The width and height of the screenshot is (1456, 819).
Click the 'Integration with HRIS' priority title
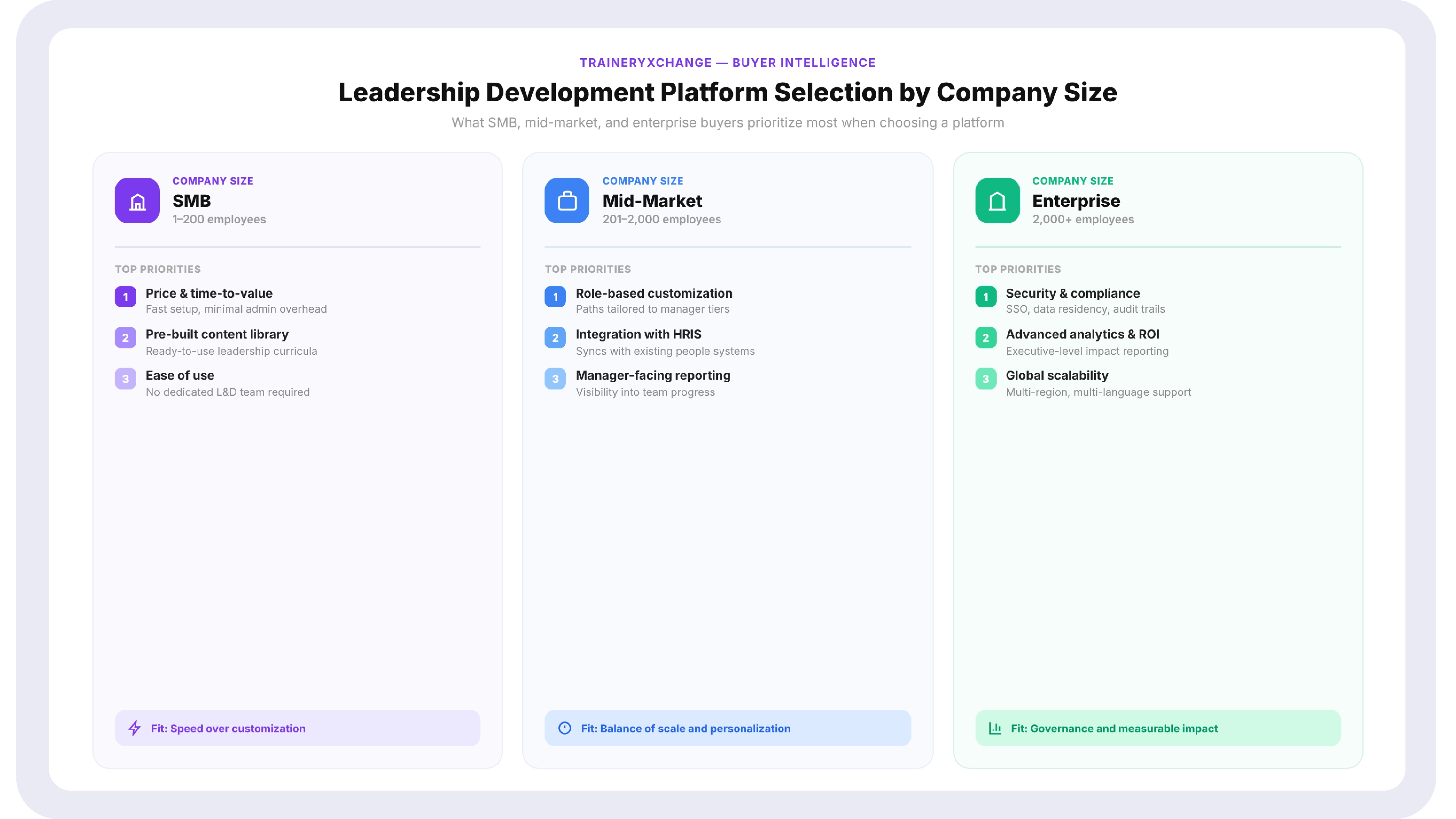pos(639,334)
